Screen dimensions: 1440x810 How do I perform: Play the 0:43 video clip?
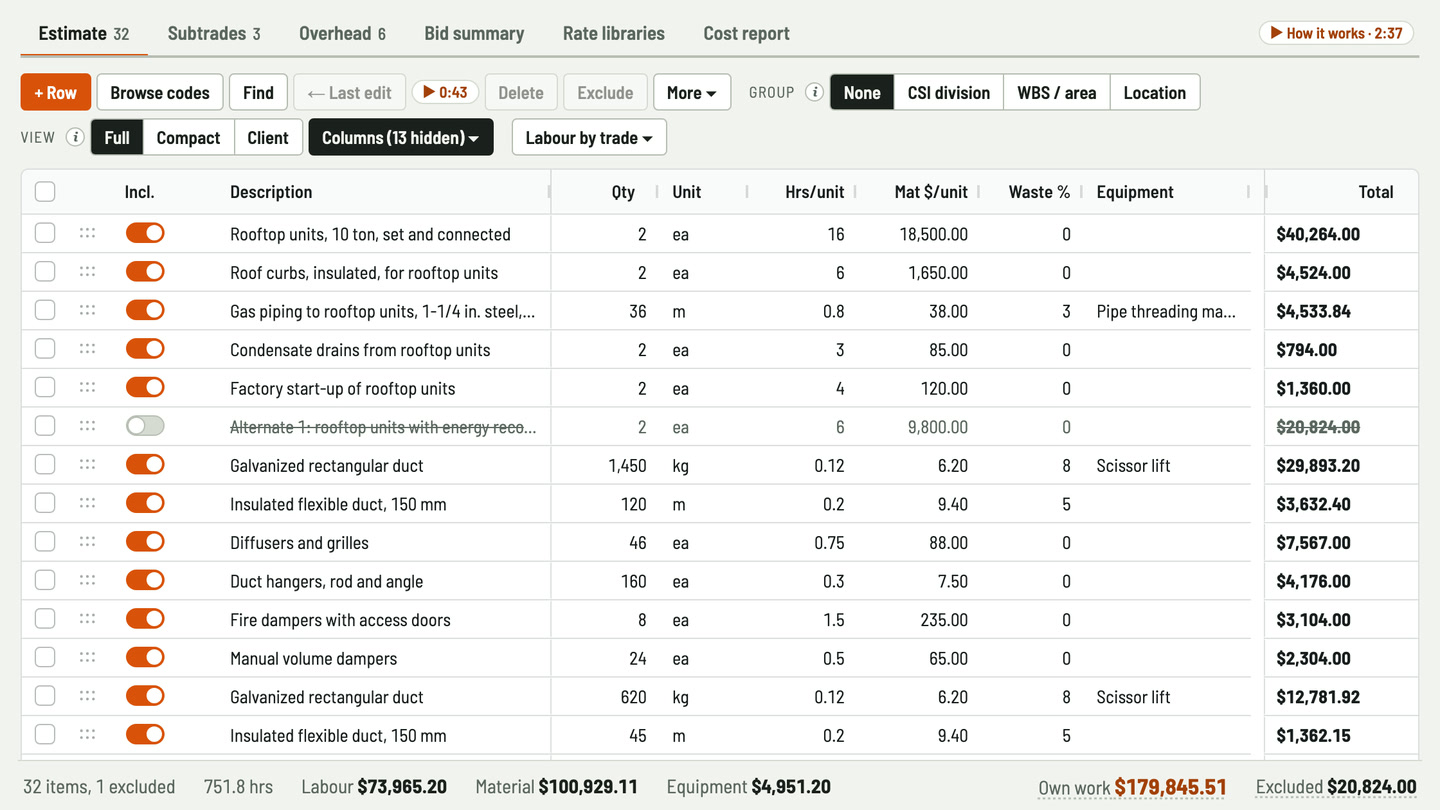445,92
